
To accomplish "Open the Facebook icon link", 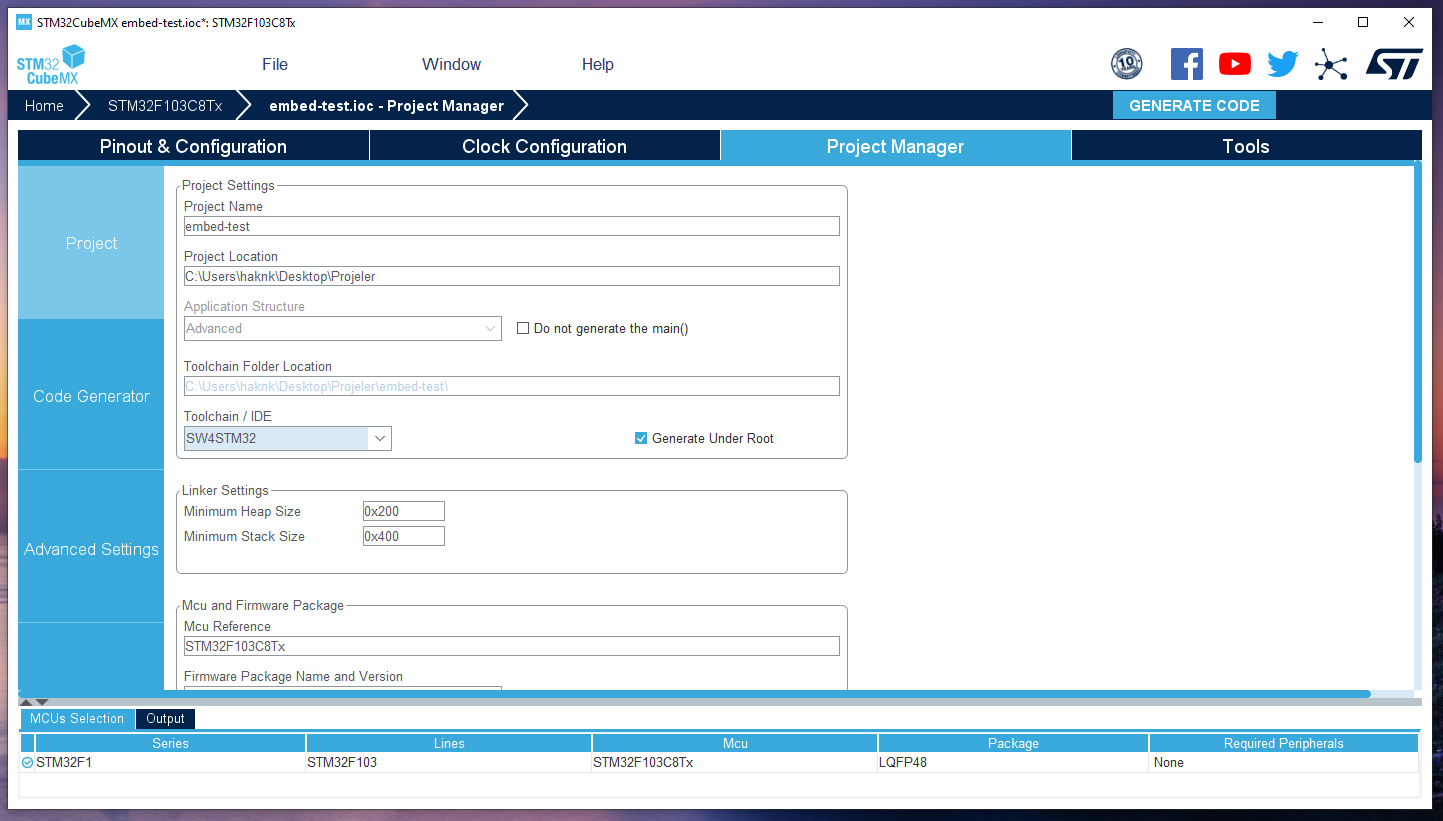I will [x=1187, y=64].
